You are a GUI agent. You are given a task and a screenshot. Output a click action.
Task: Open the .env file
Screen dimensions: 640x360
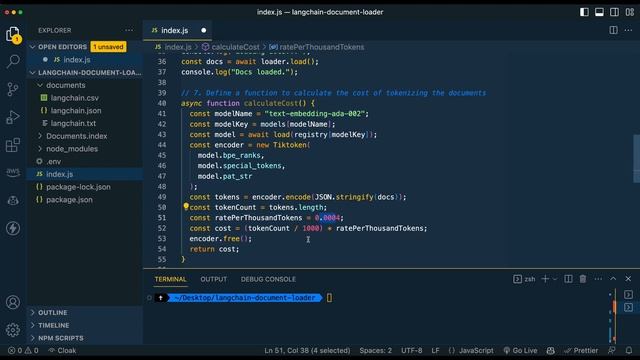[x=53, y=162]
